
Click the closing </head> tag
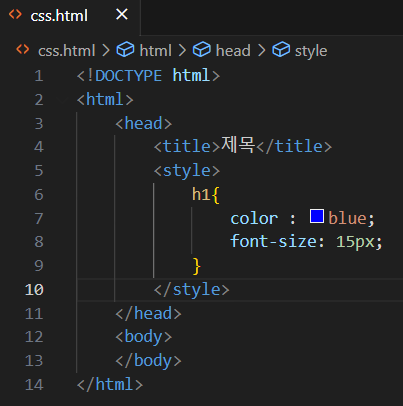tap(149, 314)
